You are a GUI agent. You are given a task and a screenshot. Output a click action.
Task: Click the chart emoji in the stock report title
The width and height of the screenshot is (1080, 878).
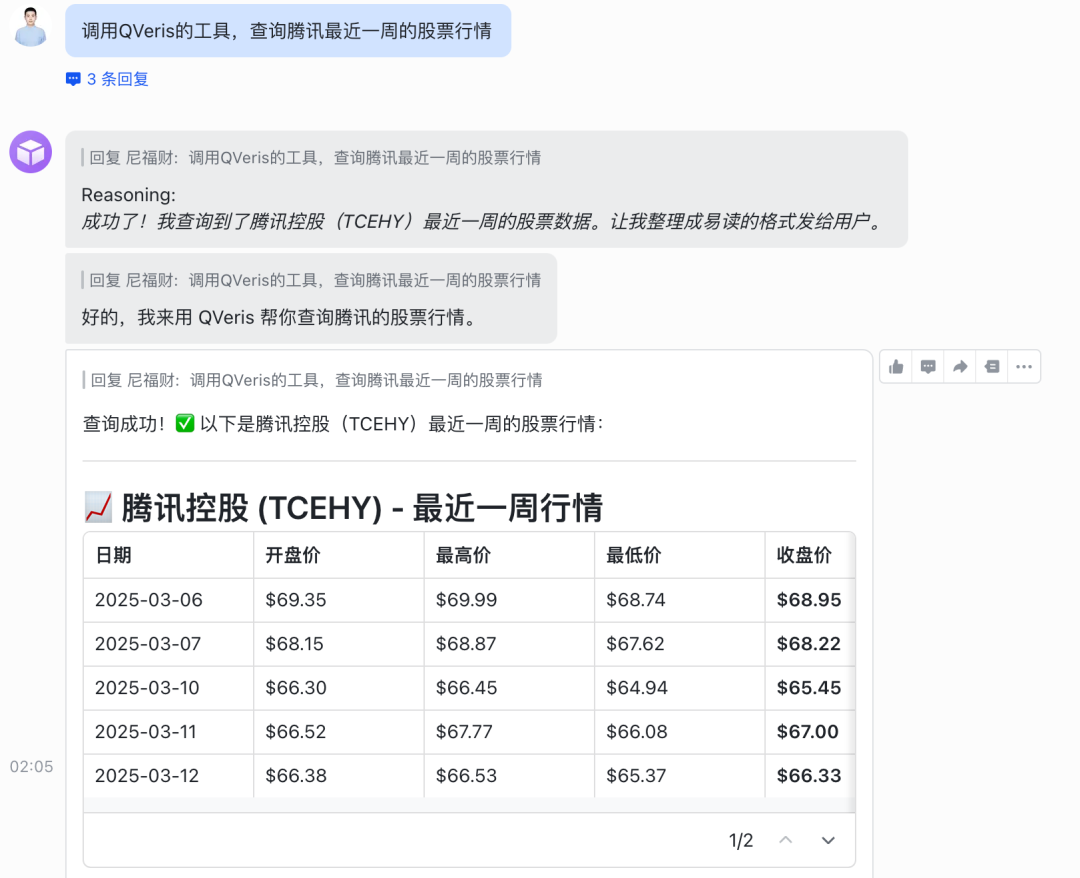[97, 507]
